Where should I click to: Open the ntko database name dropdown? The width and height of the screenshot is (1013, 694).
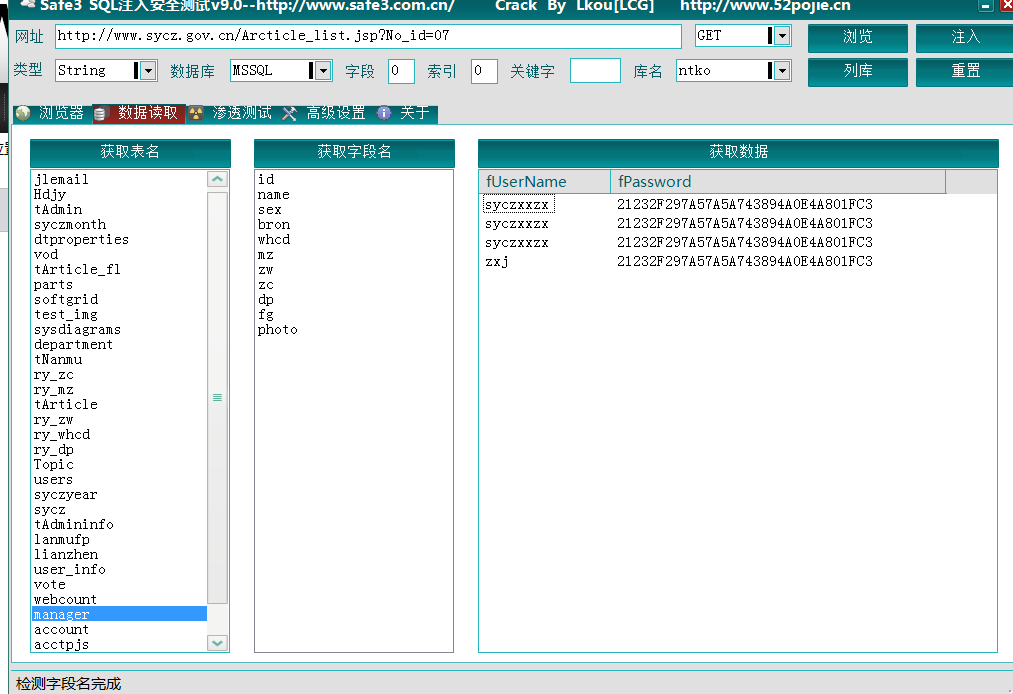point(782,70)
